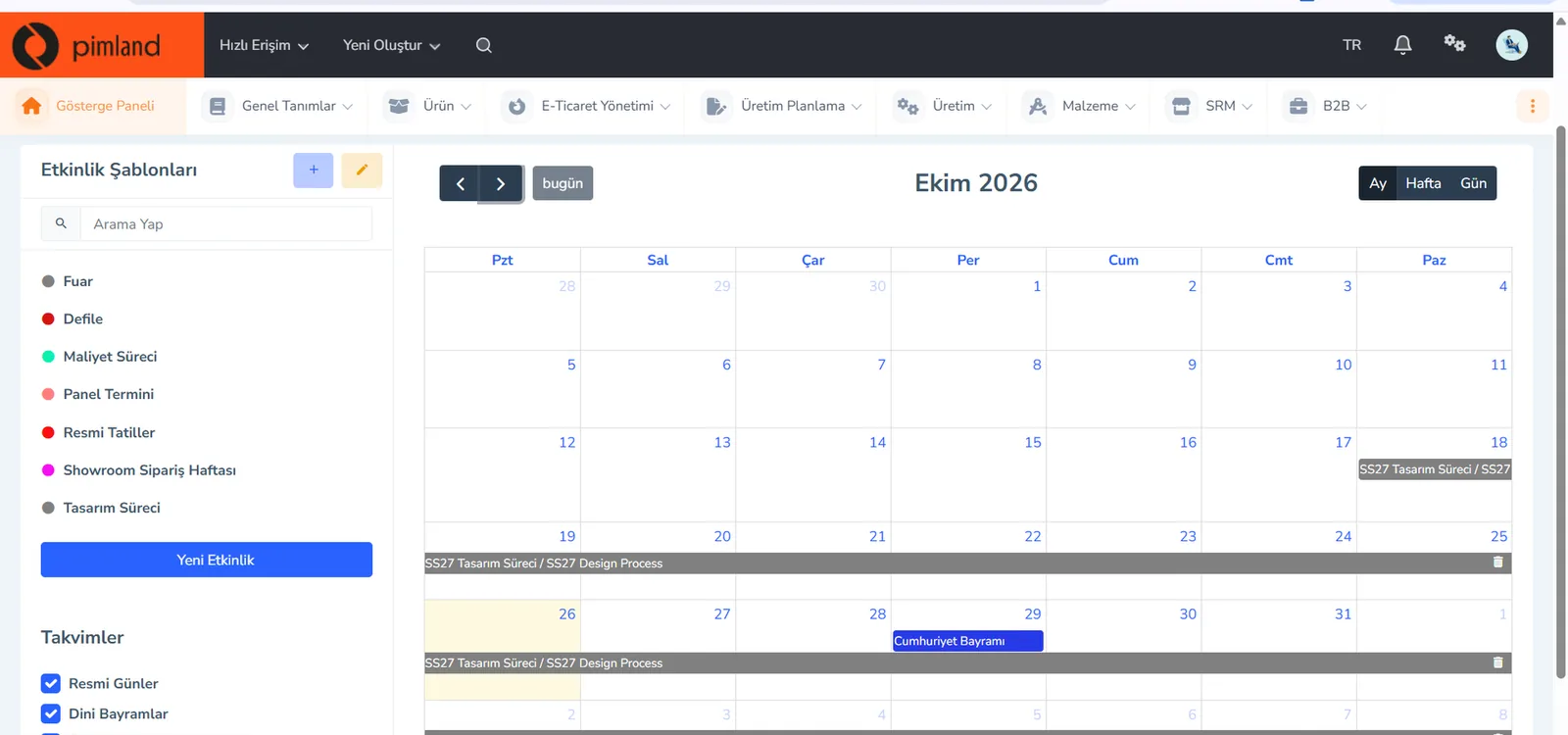Screen dimensions: 1568x735
Task: Click the Genel Tanımlar book icon
Action: coord(218,106)
